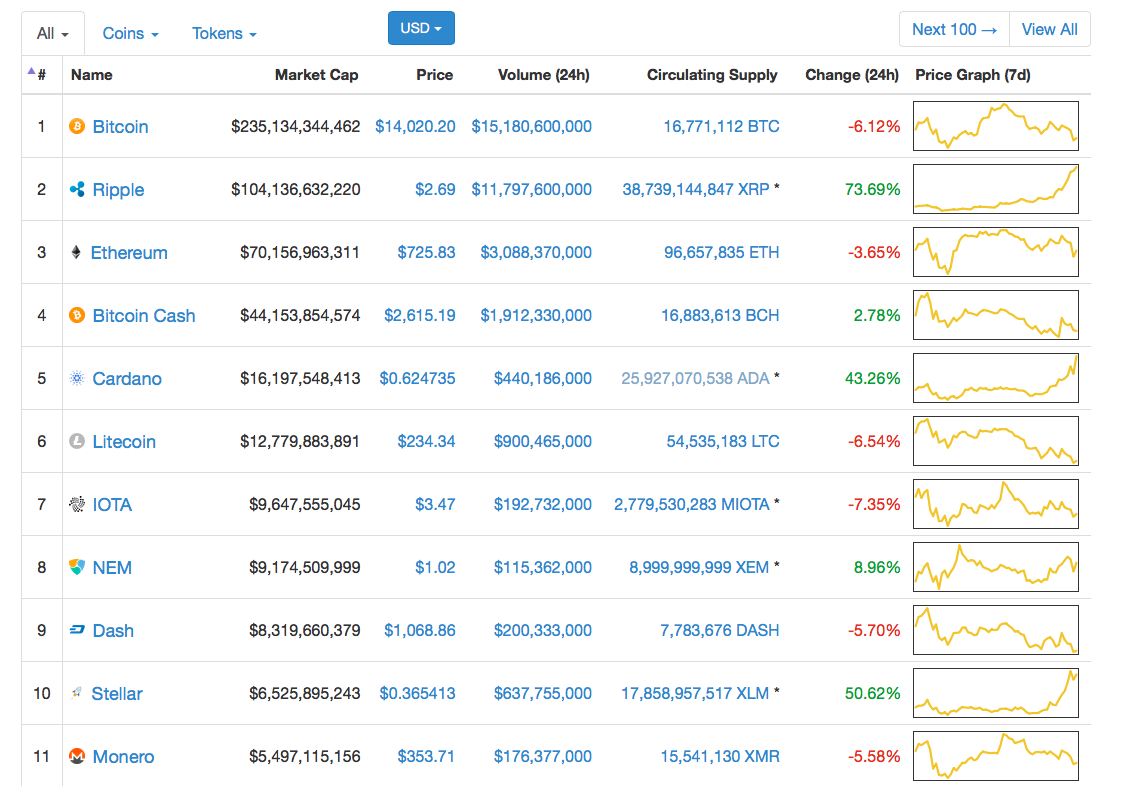
Task: Open Ethereum 7-day price graph
Action: (x=995, y=252)
